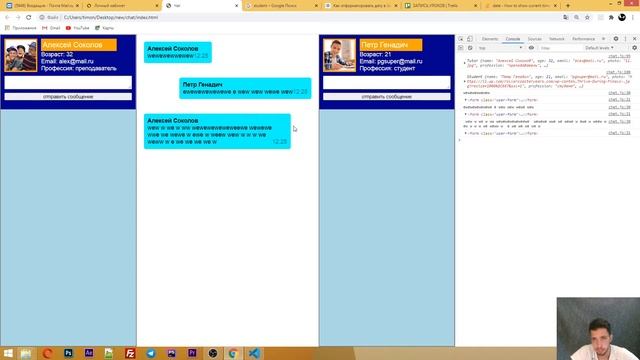Screen dimensions: 640x360
Task: Switch to Chrome in the taskbar
Action: [233, 353]
